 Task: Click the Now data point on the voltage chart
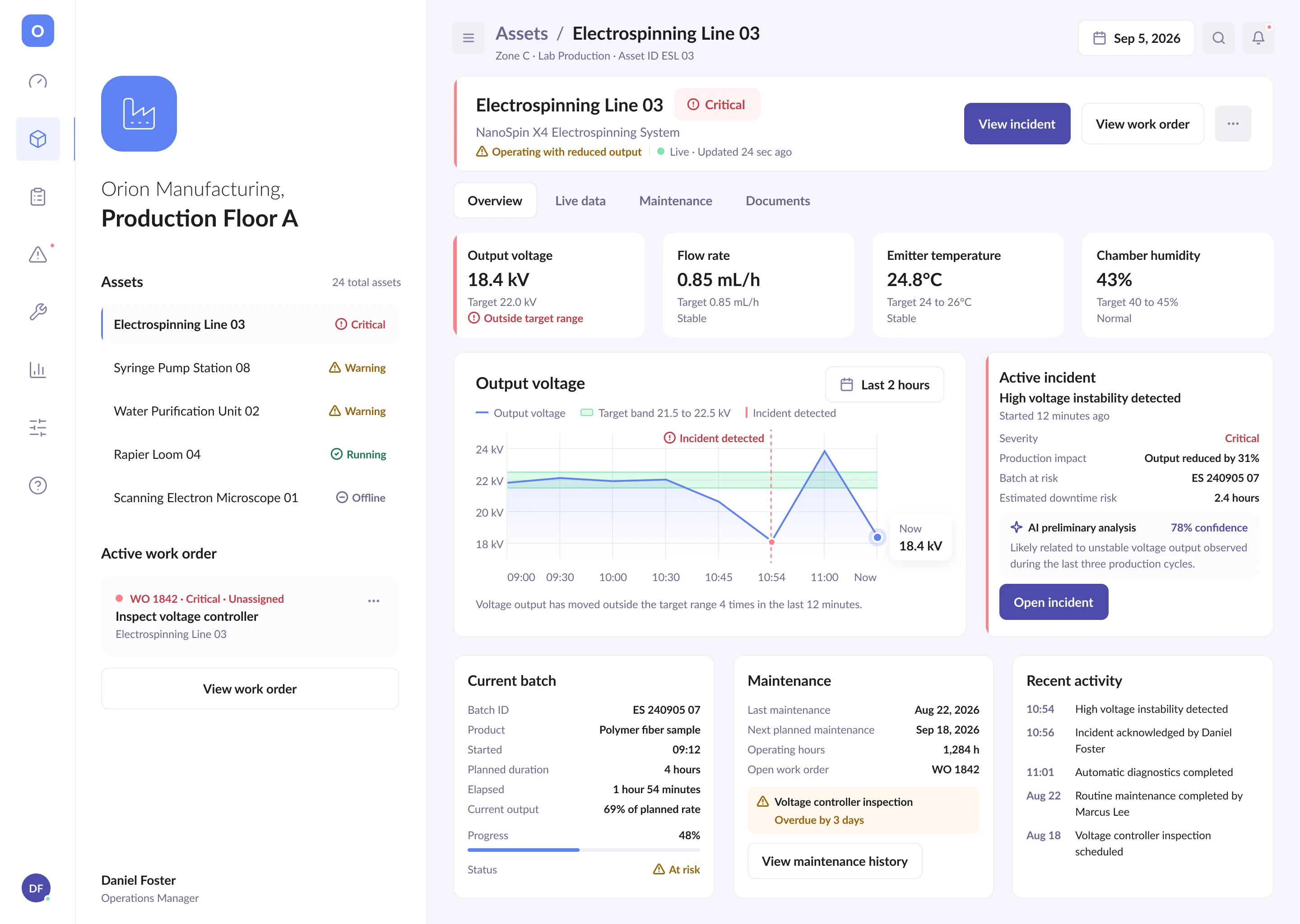point(877,537)
